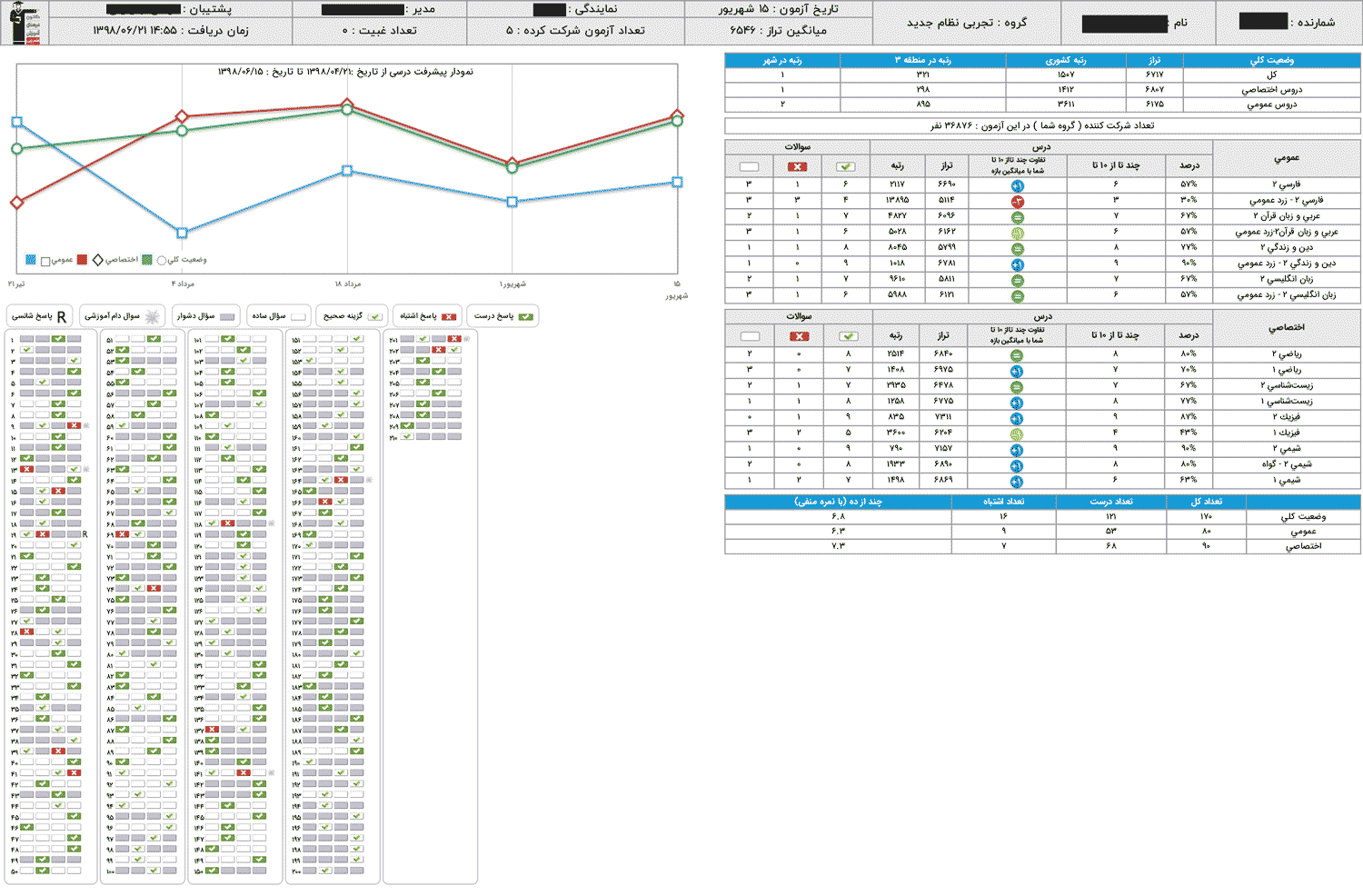Click the starburst icon for سؤال دام آموزشی
The height and width of the screenshot is (896, 1363).
153,316
